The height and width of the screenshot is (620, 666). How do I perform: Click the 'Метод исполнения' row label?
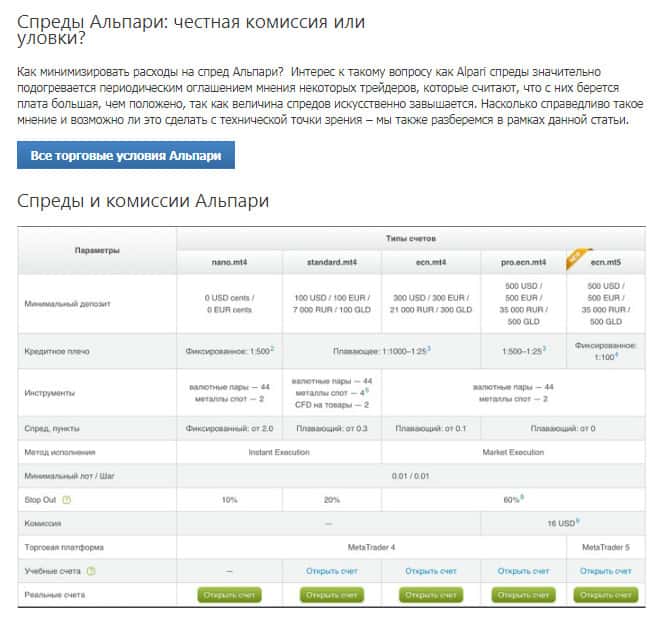pyautogui.click(x=59, y=452)
